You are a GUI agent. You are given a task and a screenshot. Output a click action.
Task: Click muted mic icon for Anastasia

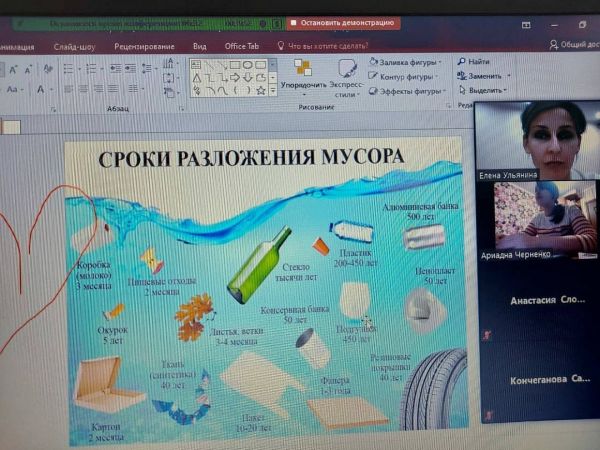coord(487,334)
